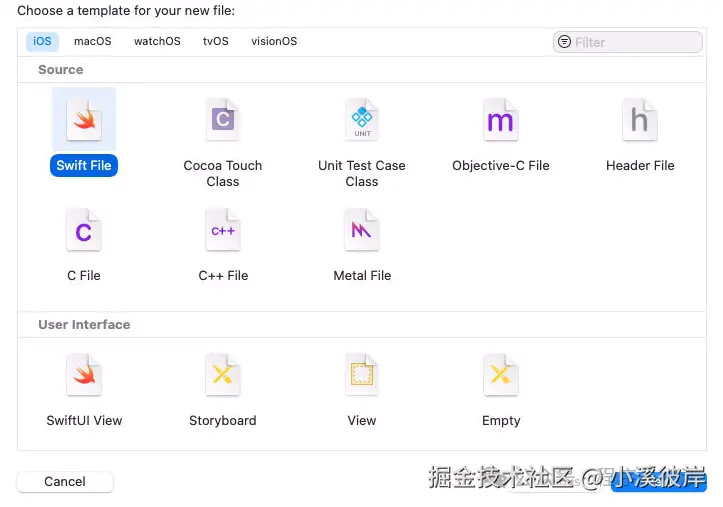The image size is (723, 507).
Task: Click the filter icon in search field
Action: coord(564,42)
